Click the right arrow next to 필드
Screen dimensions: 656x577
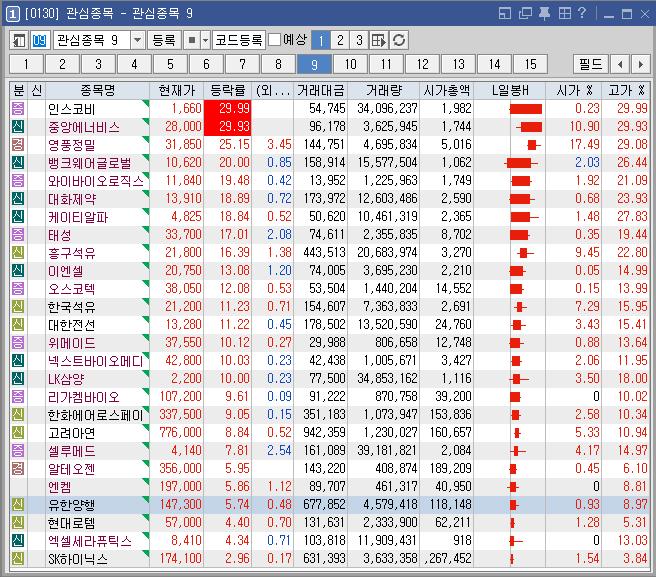tap(641, 64)
